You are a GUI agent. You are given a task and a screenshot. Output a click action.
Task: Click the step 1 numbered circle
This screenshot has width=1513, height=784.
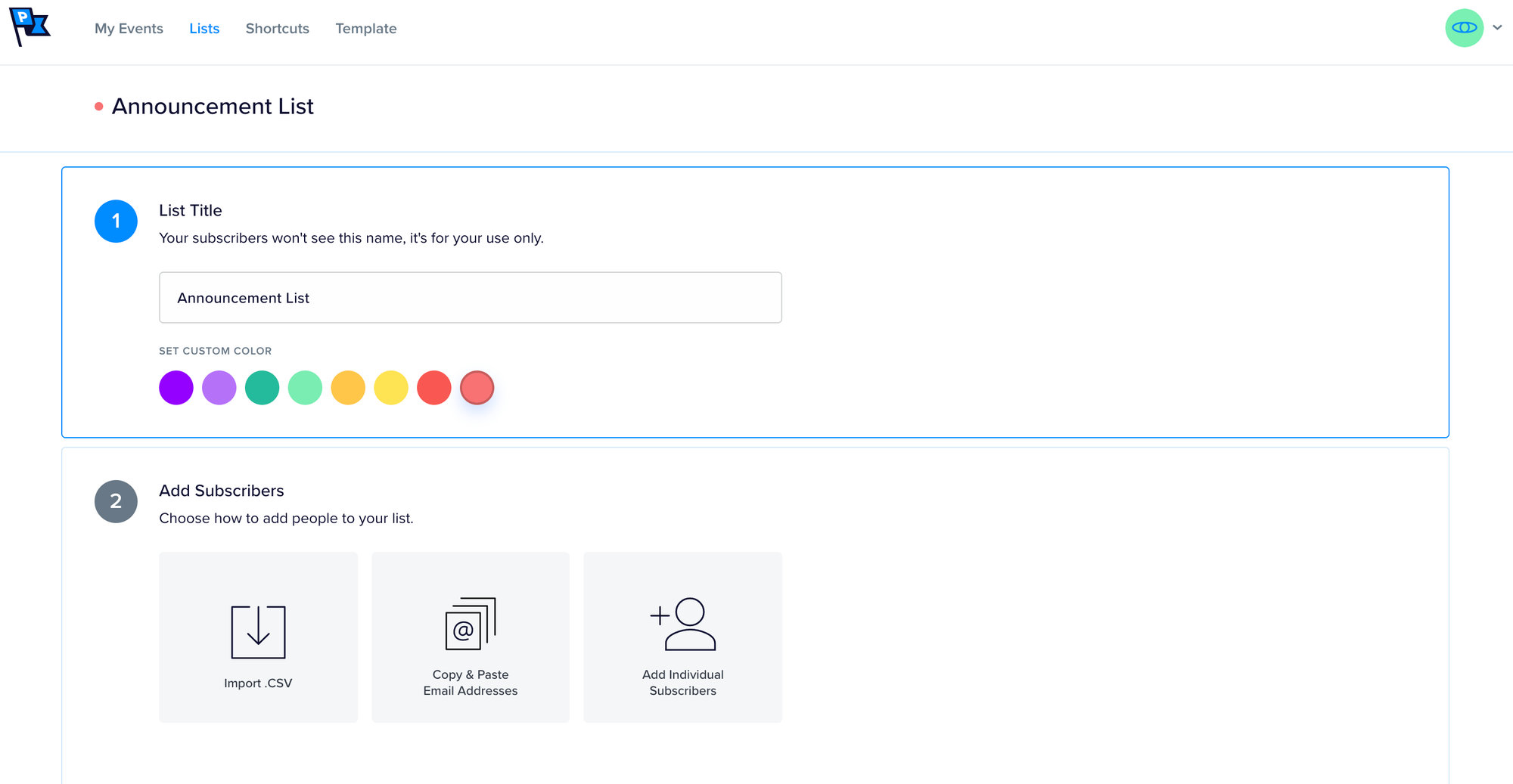pos(116,221)
